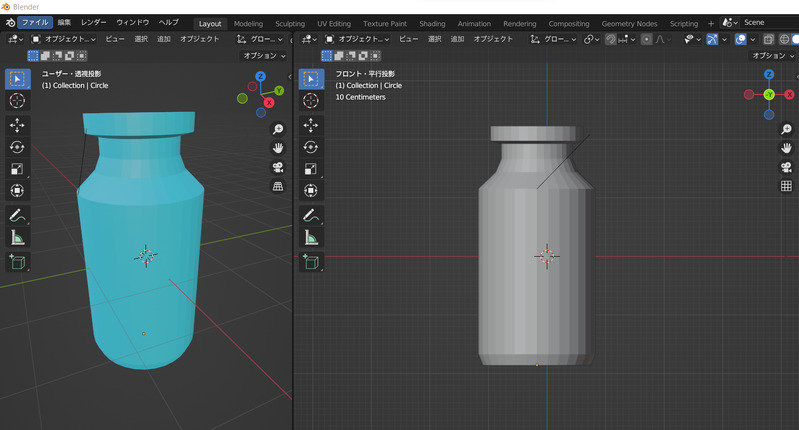Pick the Annotate pencil tool in left viewport
The image size is (799, 430).
17,215
